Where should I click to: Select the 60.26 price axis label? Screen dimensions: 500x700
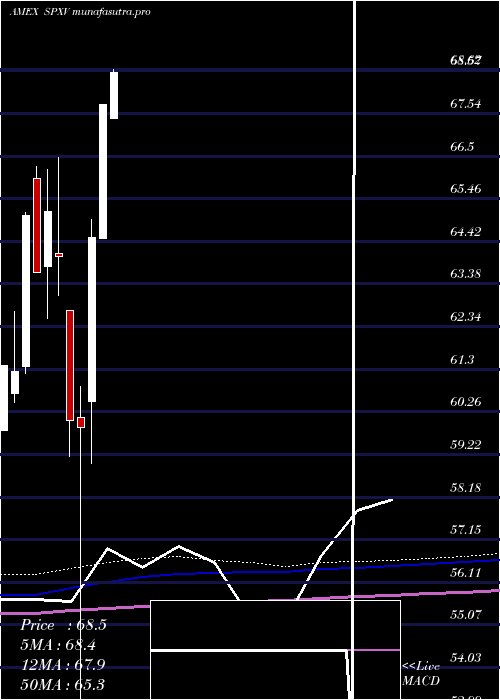point(466,402)
